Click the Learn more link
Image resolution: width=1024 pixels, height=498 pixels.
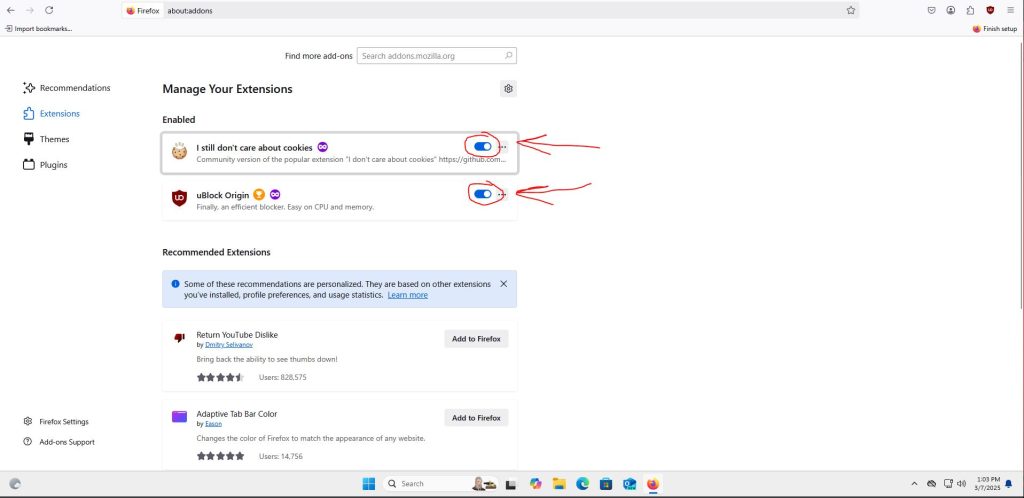pyautogui.click(x=408, y=295)
